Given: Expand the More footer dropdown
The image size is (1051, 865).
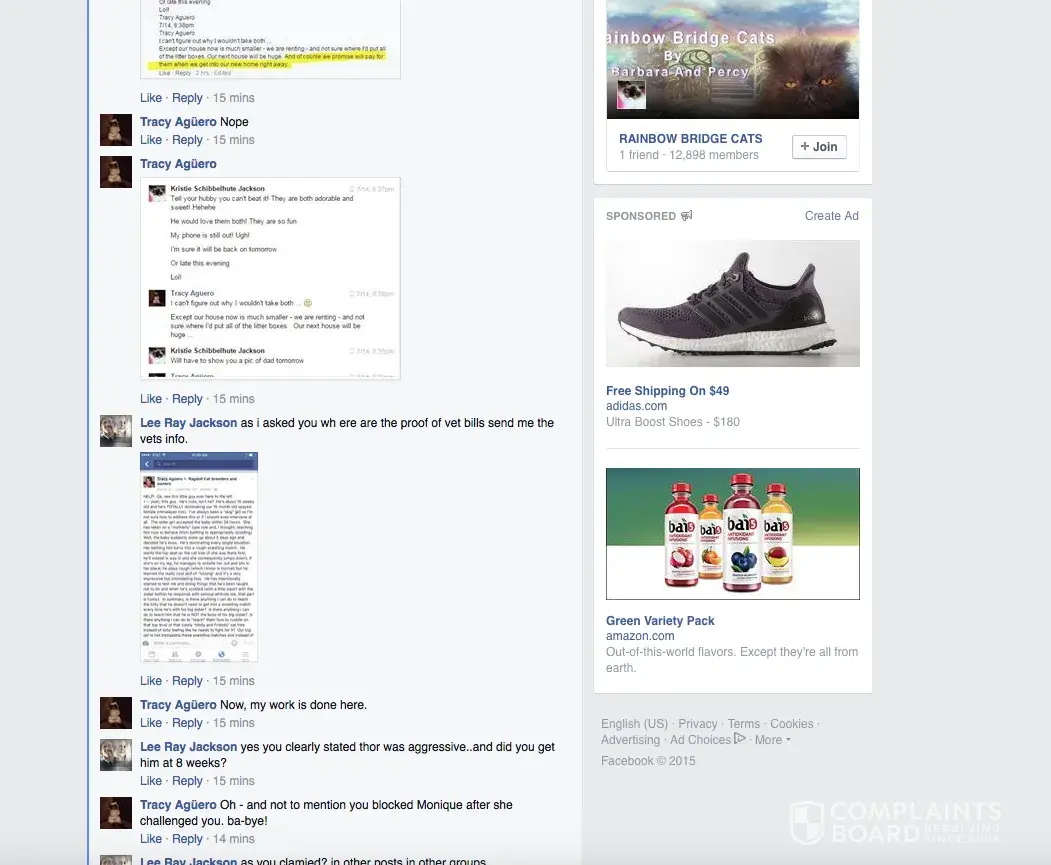Looking at the screenshot, I should [x=772, y=740].
